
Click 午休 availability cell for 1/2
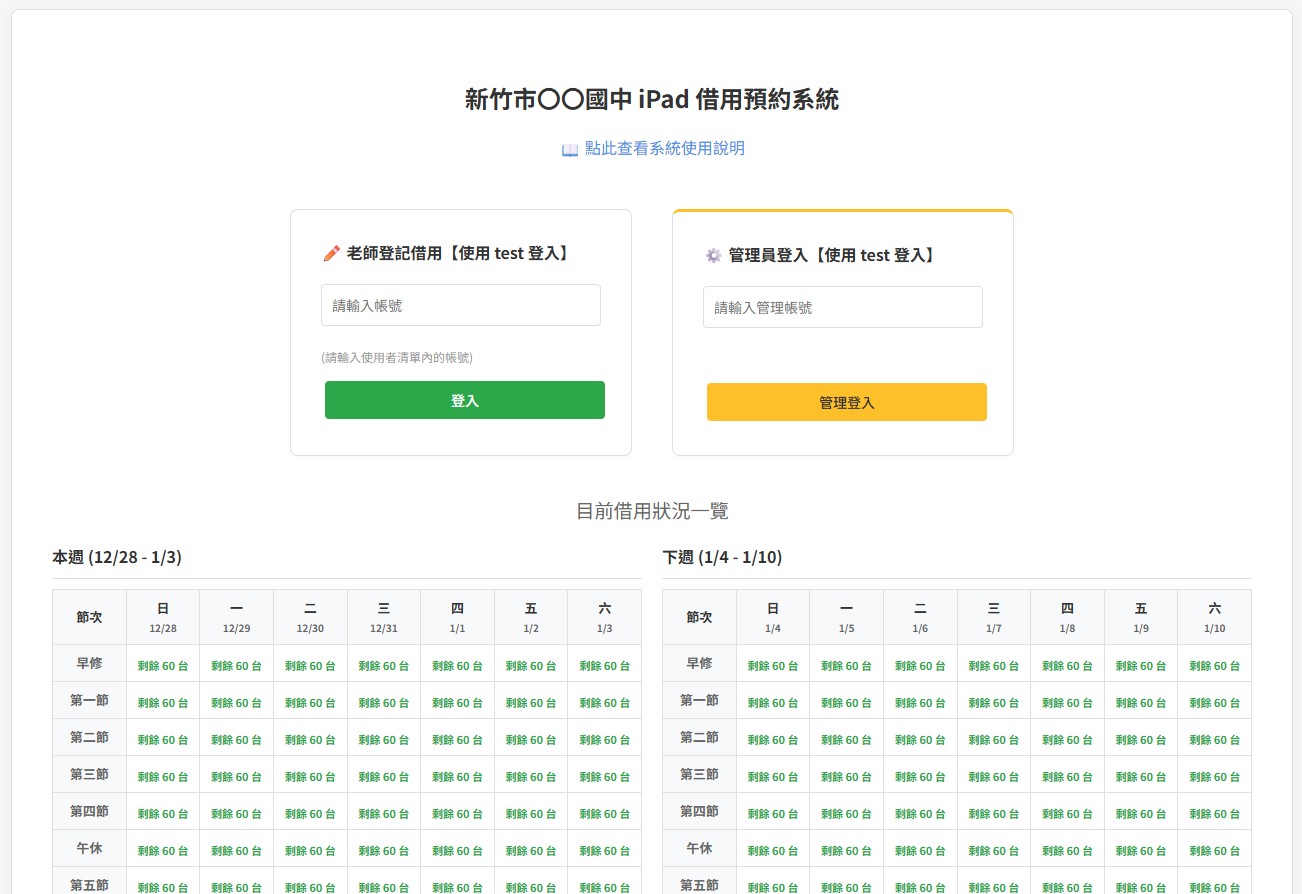(x=531, y=850)
